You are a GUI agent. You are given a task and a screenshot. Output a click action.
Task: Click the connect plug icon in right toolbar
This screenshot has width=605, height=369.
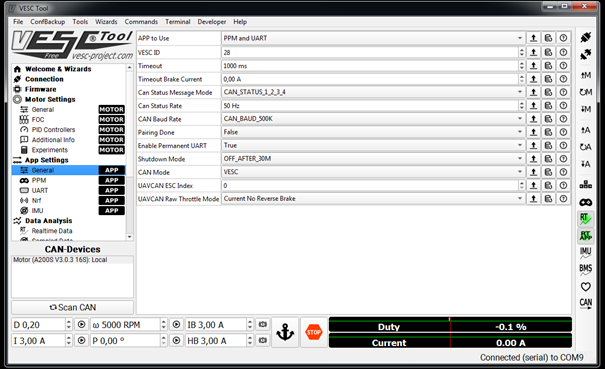[x=585, y=38]
